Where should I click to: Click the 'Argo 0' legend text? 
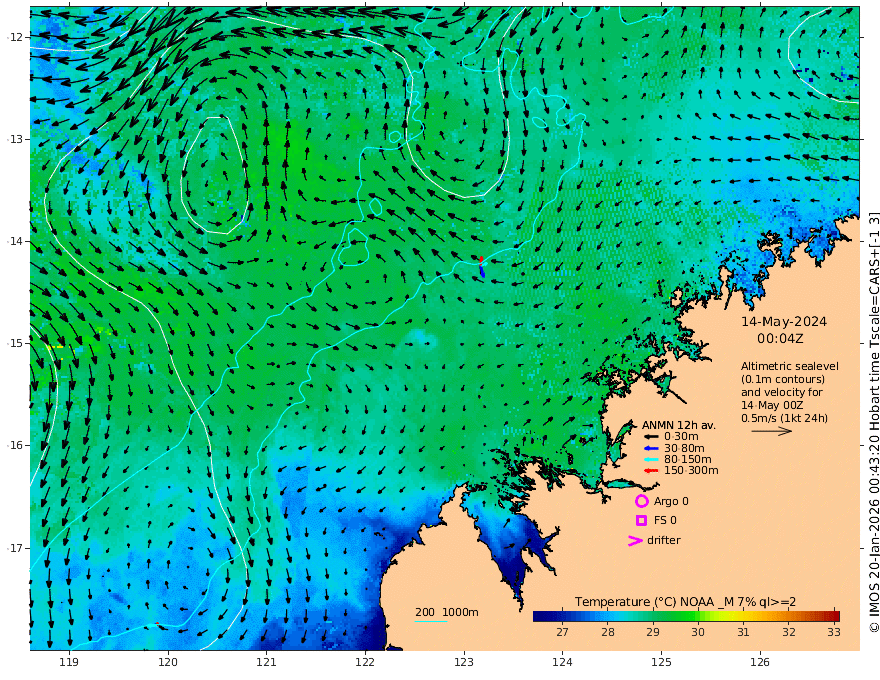[671, 501]
